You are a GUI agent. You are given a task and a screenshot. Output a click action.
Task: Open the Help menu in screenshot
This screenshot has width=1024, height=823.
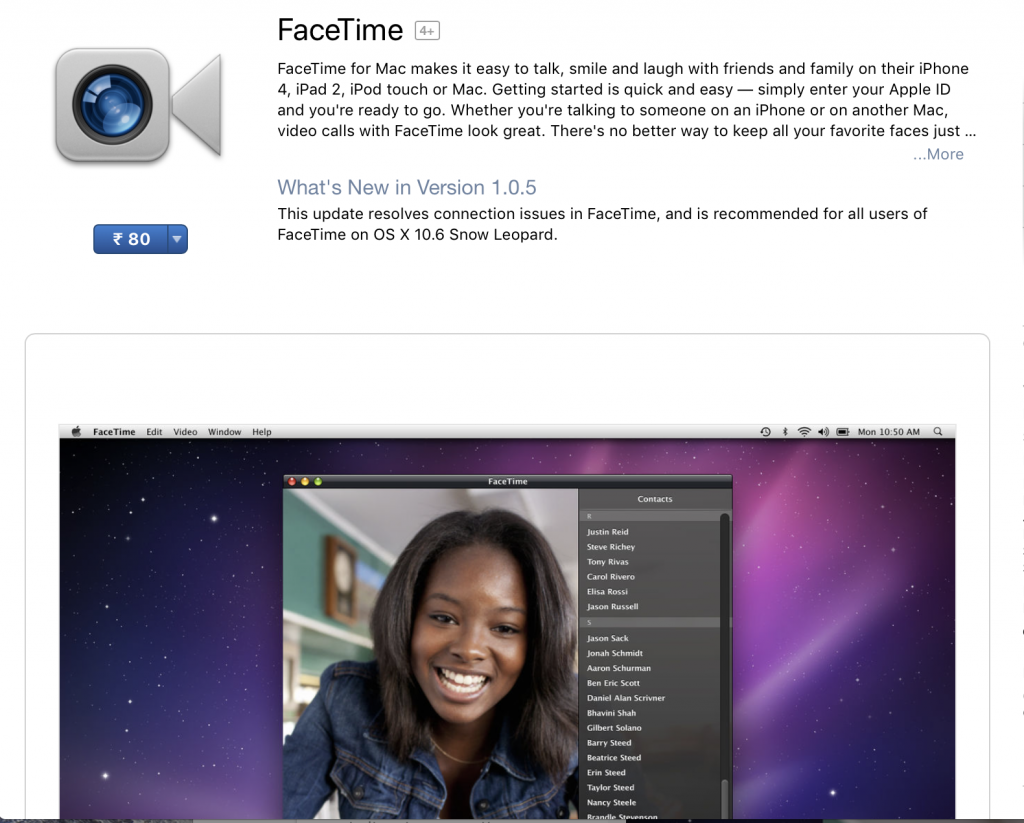click(x=261, y=432)
